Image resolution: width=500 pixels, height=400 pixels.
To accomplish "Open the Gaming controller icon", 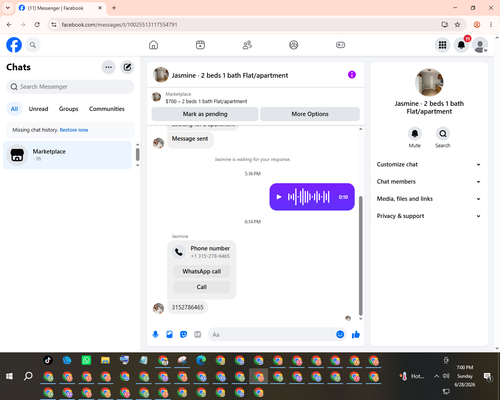I will (x=340, y=45).
